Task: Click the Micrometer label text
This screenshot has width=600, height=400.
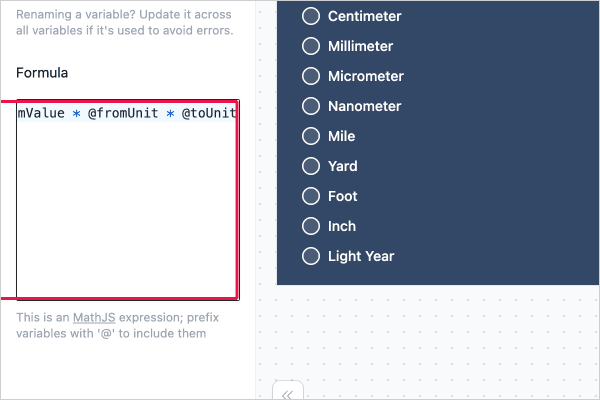Action: coord(366,76)
